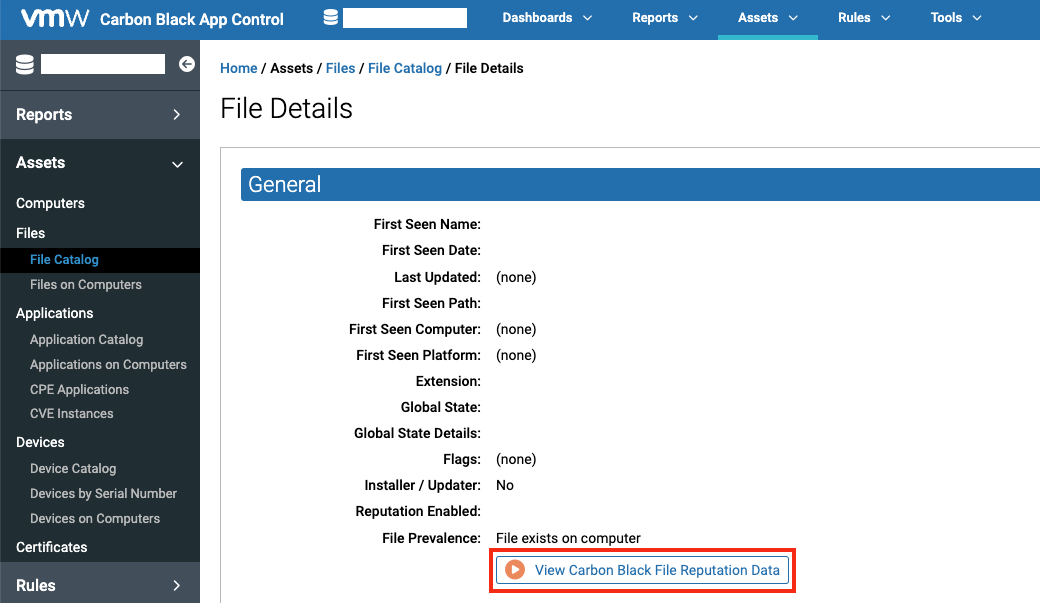Open Devices on Computers in sidebar
1040x603 pixels.
point(95,519)
